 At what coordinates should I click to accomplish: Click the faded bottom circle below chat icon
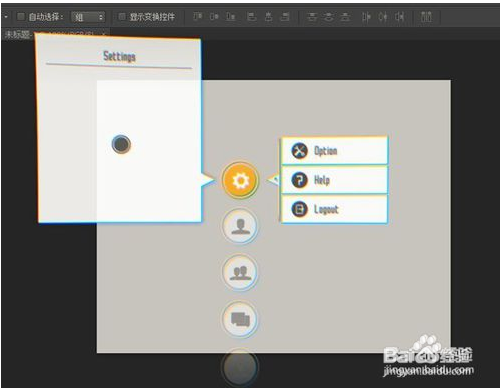pos(240,367)
